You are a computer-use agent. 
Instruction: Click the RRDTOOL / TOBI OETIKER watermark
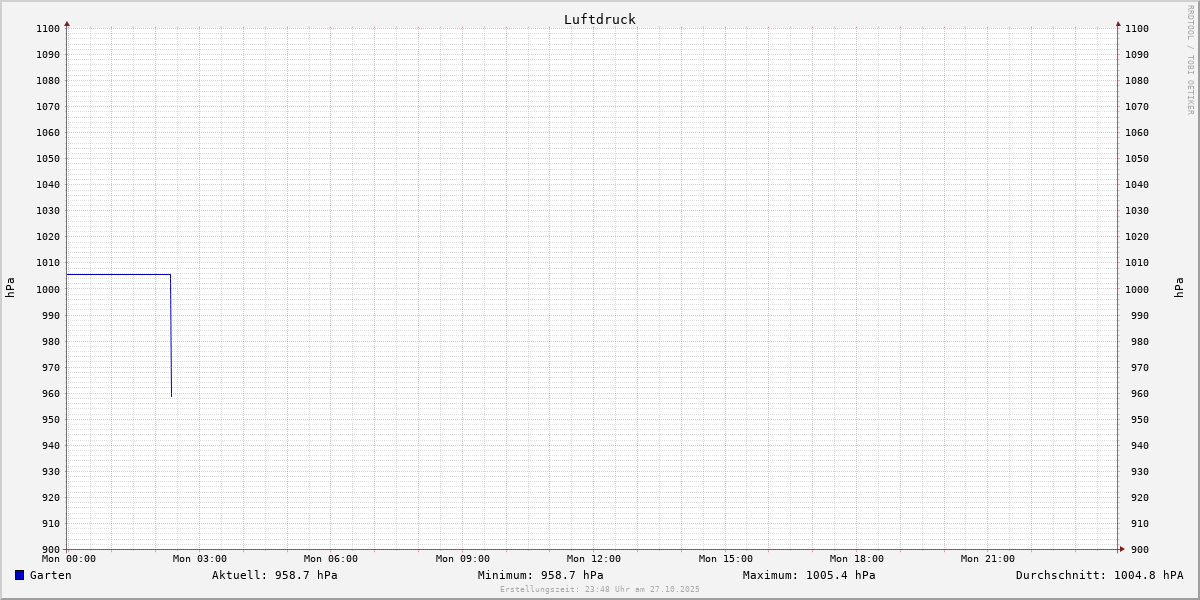[x=1190, y=60]
